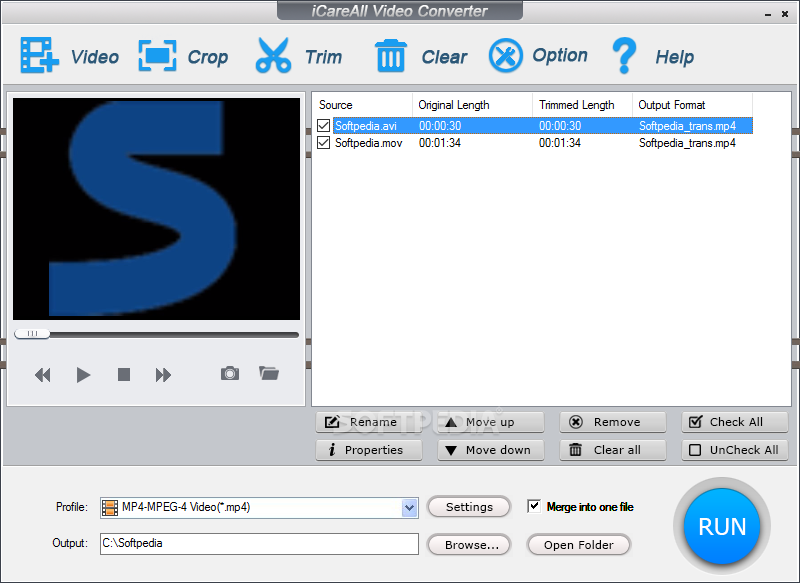Viewport: 800px width, 583px height.
Task: Click the Trim toolbar label
Action: click(x=324, y=57)
